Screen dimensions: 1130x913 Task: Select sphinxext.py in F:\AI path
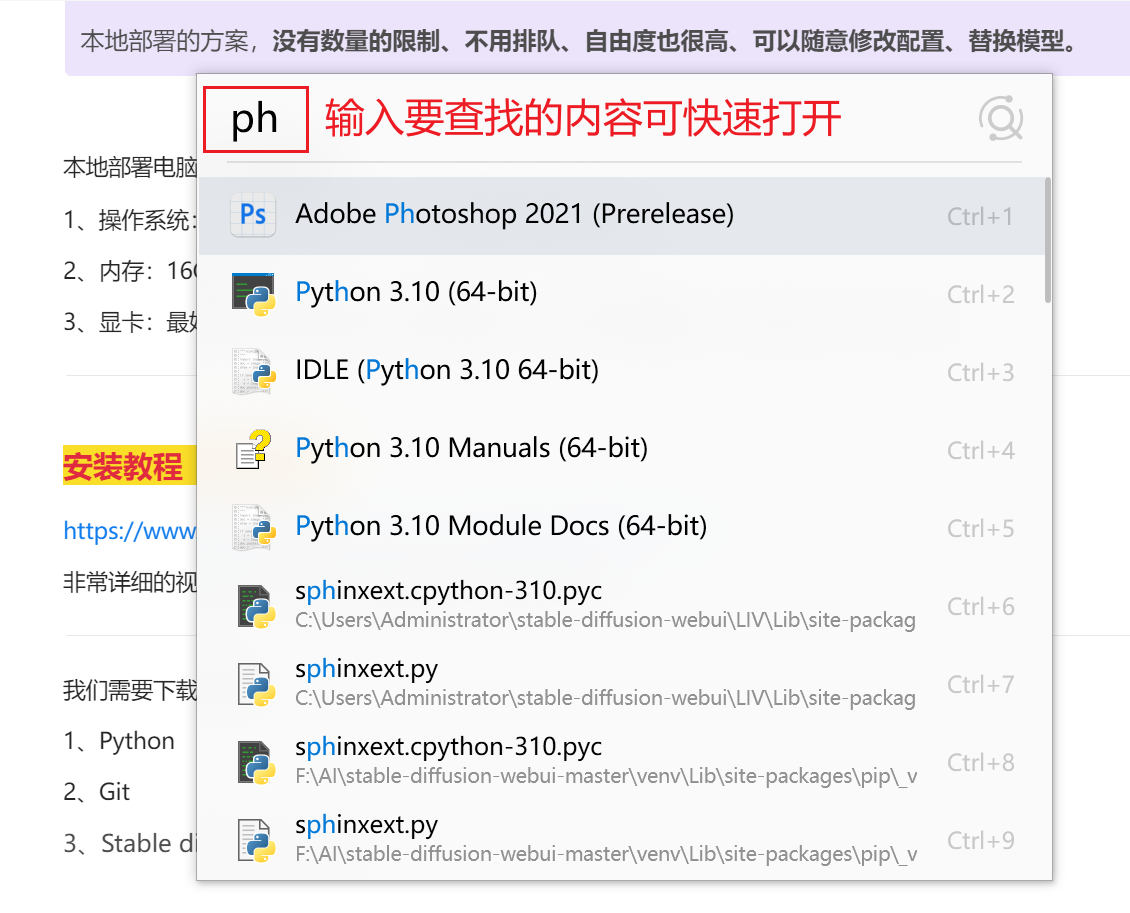pyautogui.click(x=621, y=839)
